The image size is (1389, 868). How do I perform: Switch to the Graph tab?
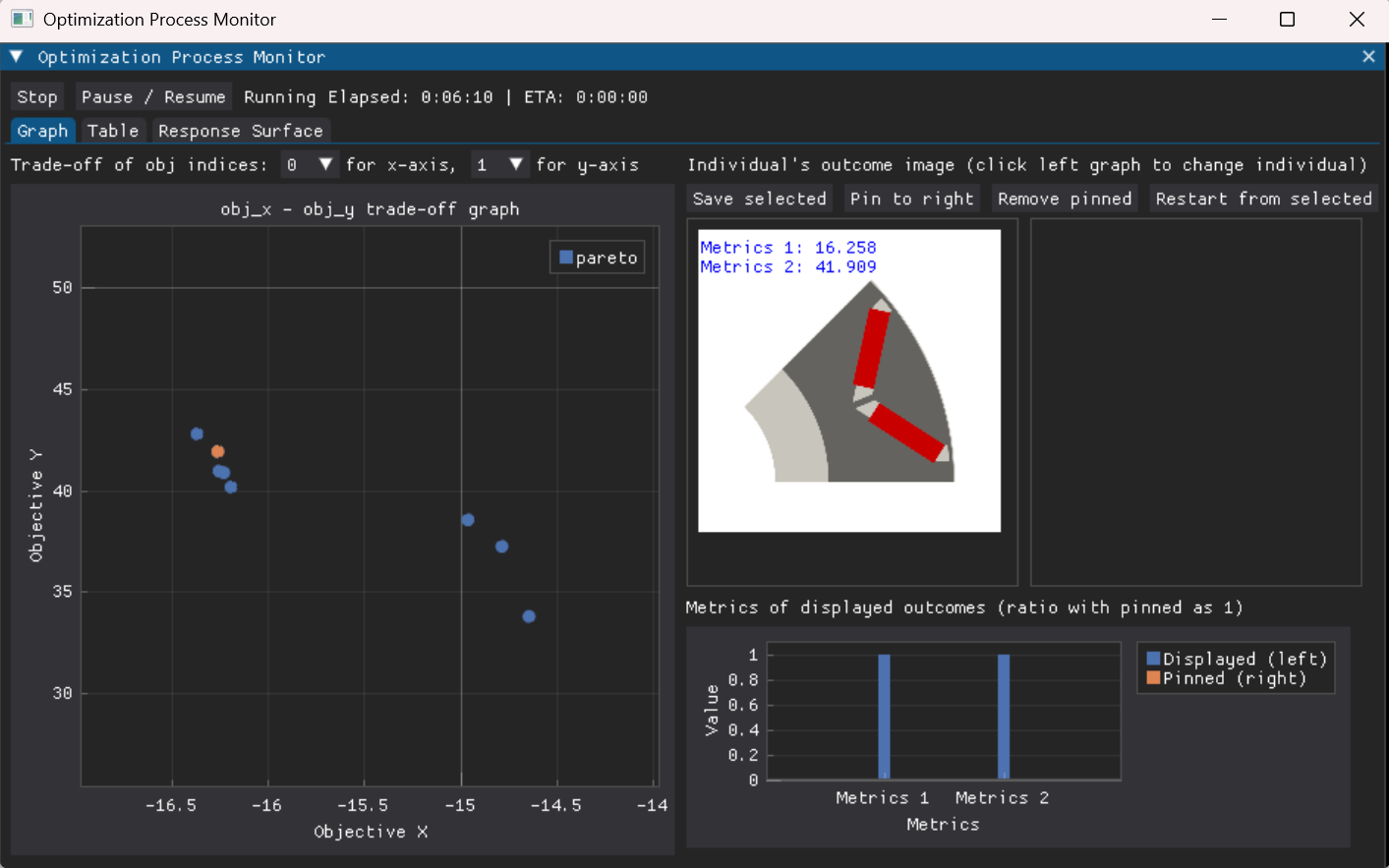[x=42, y=131]
